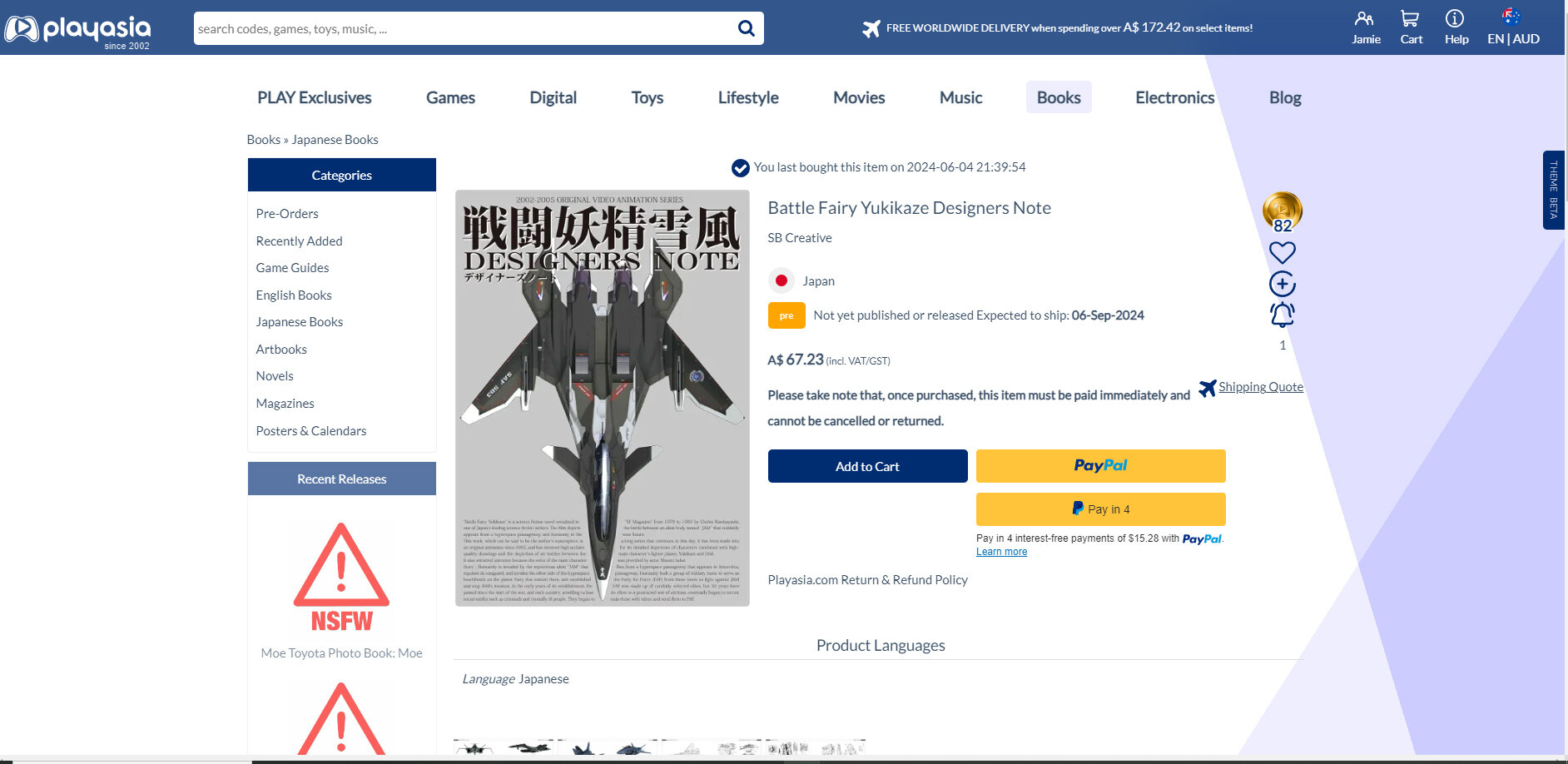
Task: Open Game Guides category
Action: coord(292,268)
